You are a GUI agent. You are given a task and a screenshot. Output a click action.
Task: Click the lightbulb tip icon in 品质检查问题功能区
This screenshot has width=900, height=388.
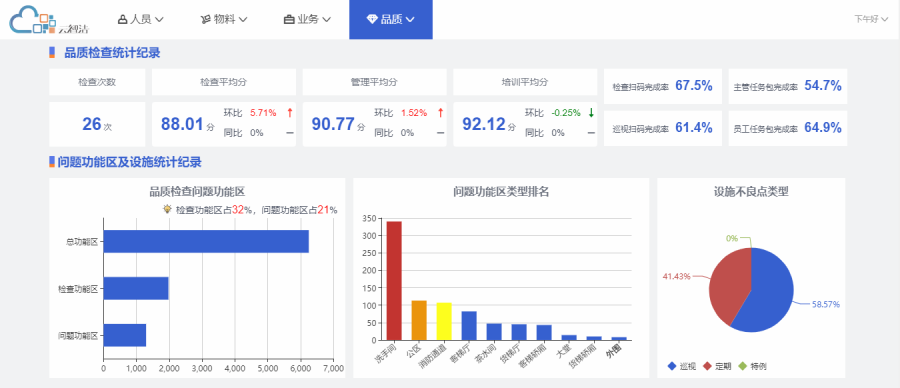[x=168, y=209]
